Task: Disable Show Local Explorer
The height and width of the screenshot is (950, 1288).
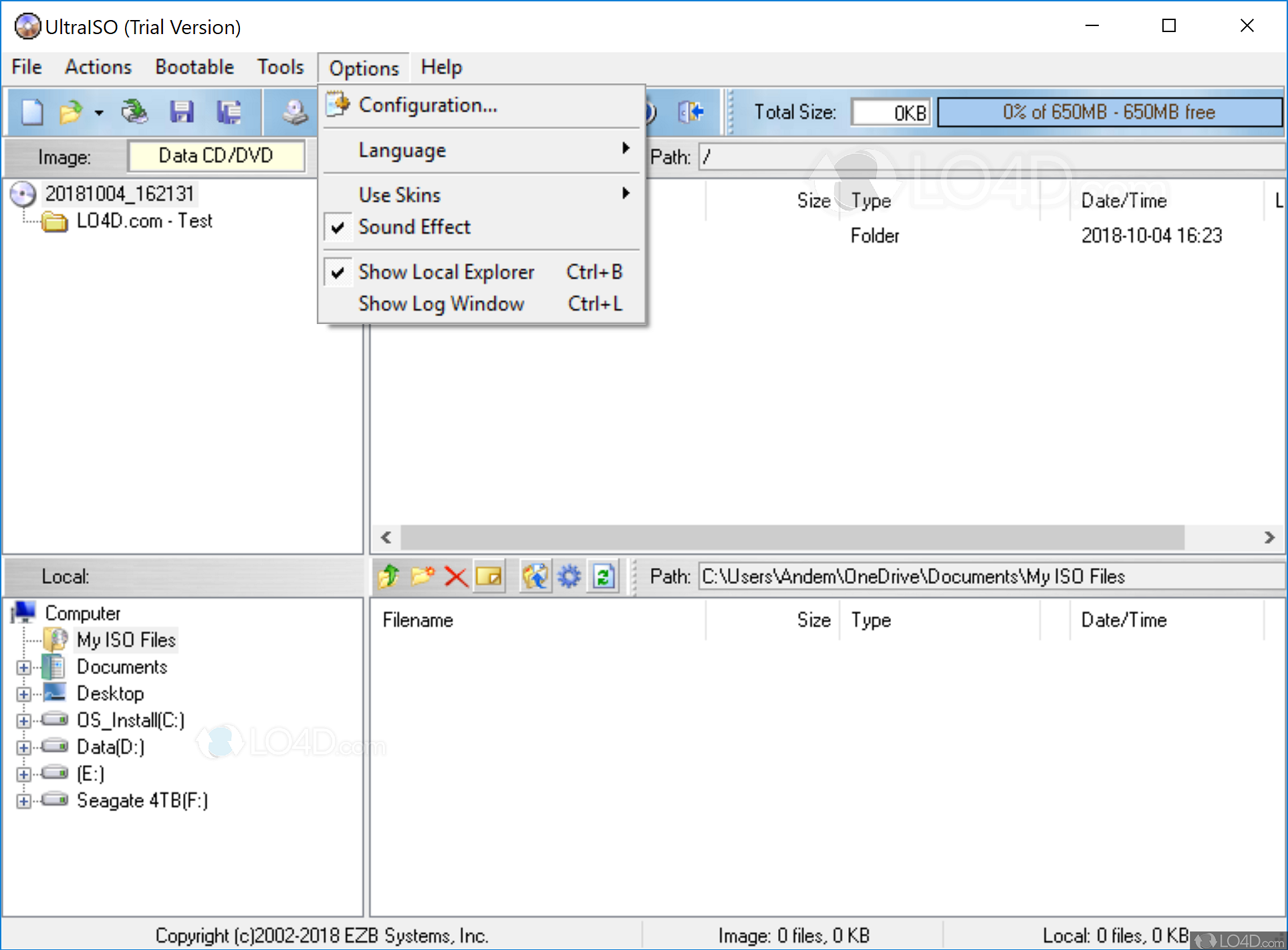Action: [x=446, y=271]
